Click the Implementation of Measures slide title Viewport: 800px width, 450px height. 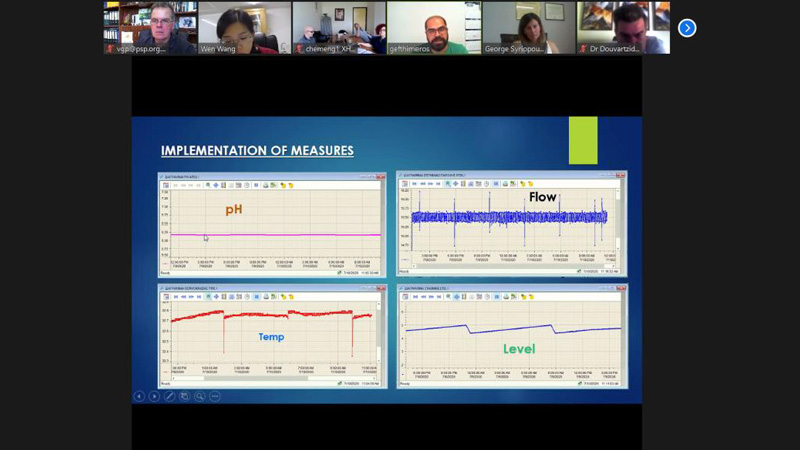click(x=257, y=151)
